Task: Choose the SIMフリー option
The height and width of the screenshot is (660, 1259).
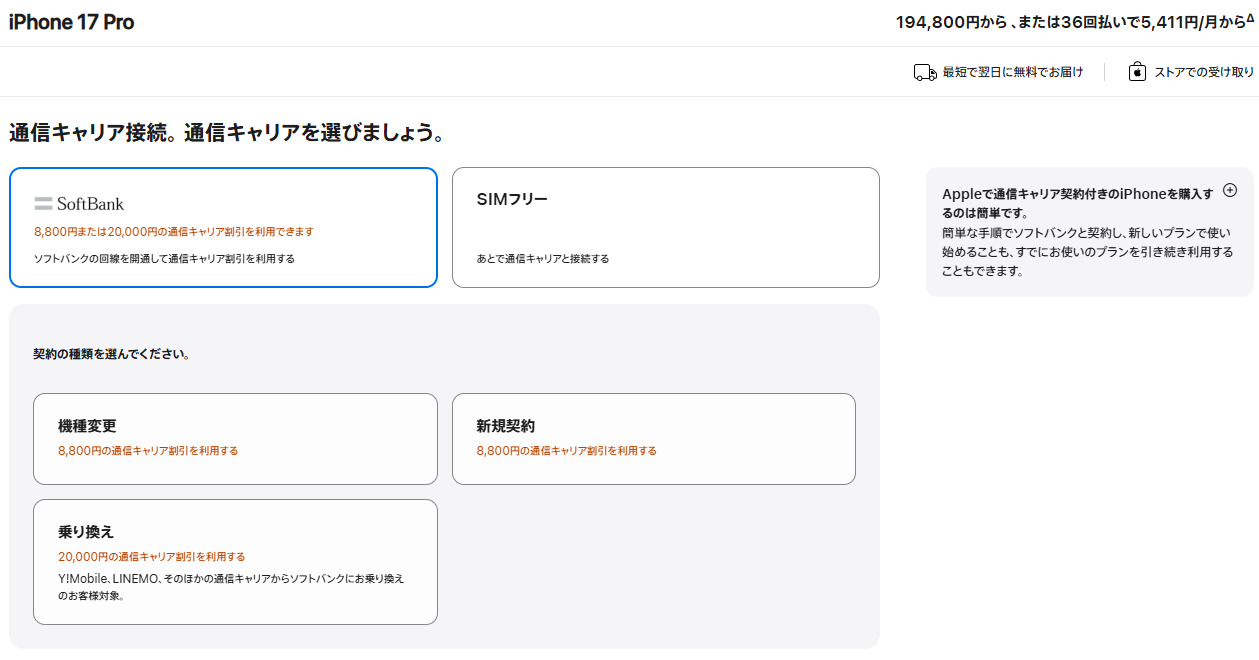Action: coord(665,227)
